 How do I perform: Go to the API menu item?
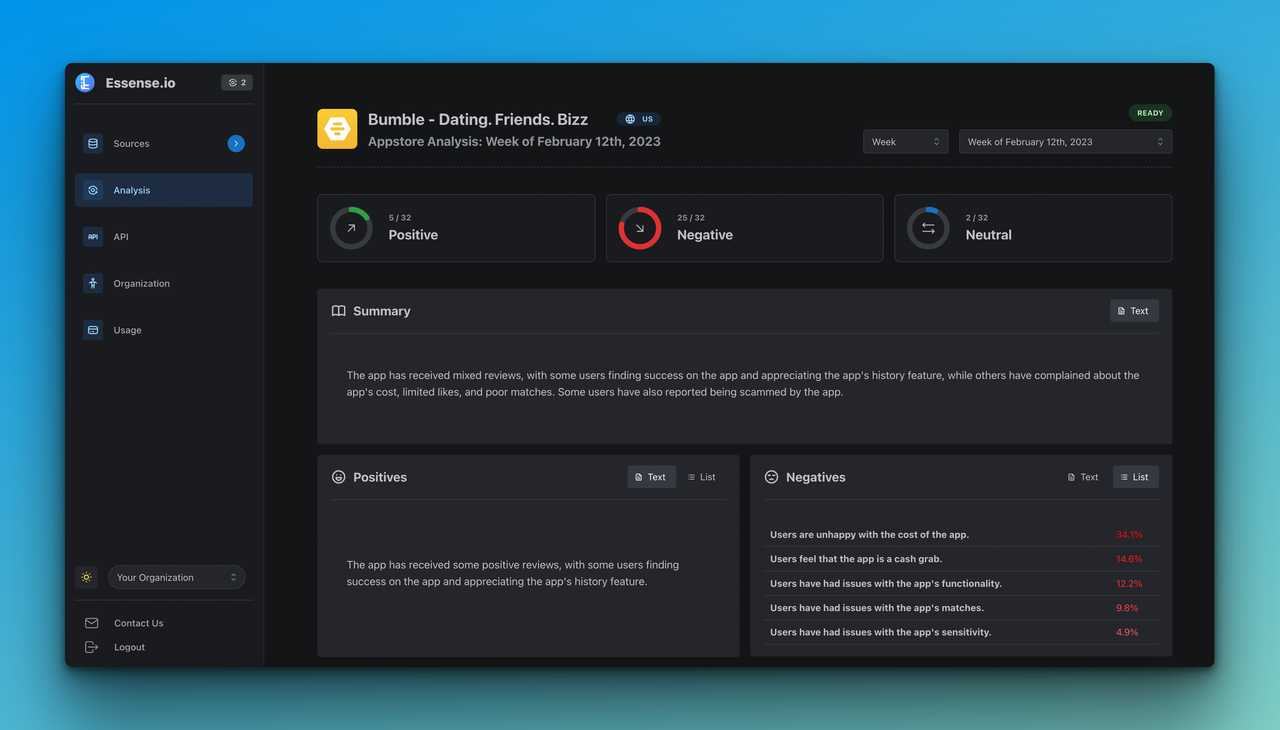tap(164, 237)
